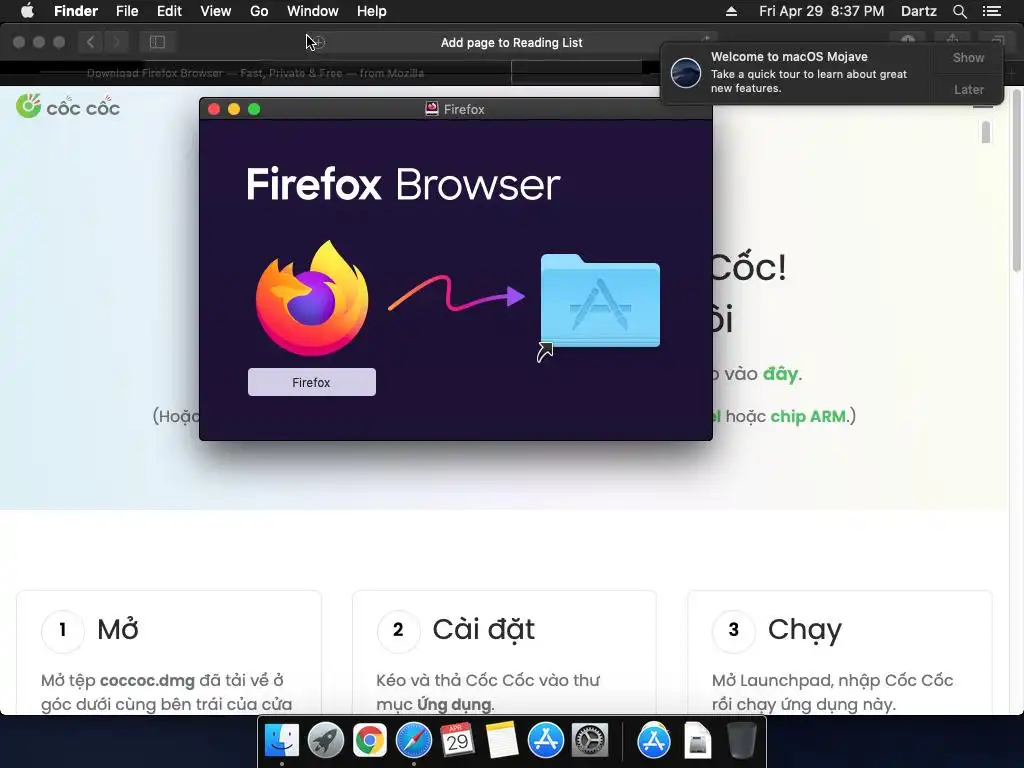Screen dimensions: 1024x768
Task: Click the date and time in menu bar
Action: tap(822, 11)
